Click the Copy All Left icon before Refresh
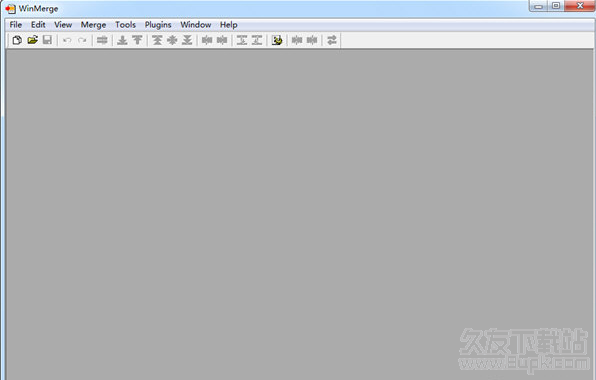 point(312,40)
